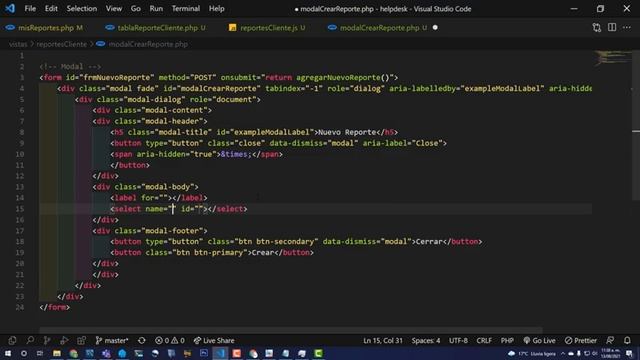This screenshot has height=360, width=640.
Task: Open the Edit menu
Action: (51, 9)
